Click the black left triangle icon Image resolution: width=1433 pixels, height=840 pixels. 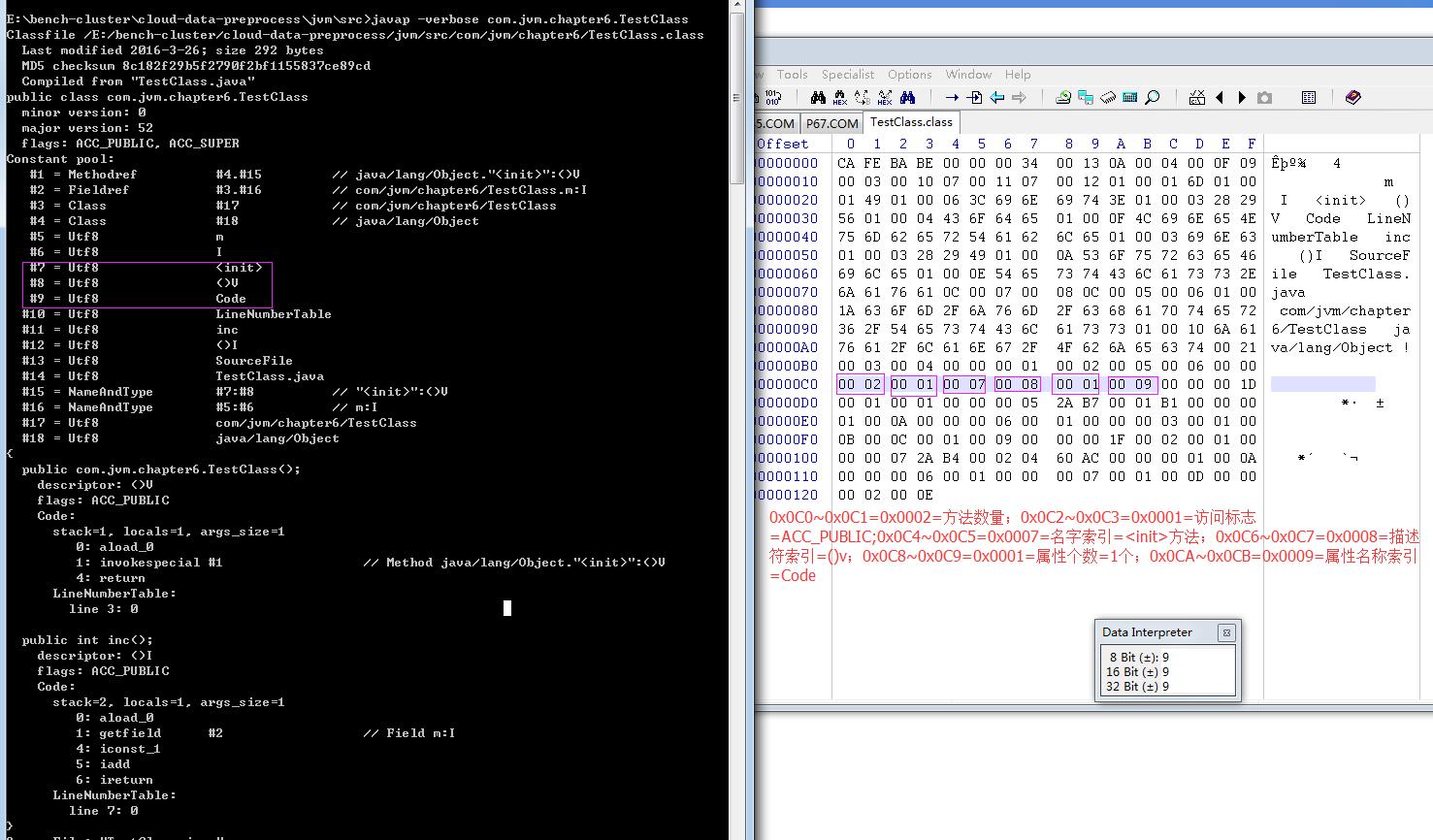click(x=1219, y=97)
